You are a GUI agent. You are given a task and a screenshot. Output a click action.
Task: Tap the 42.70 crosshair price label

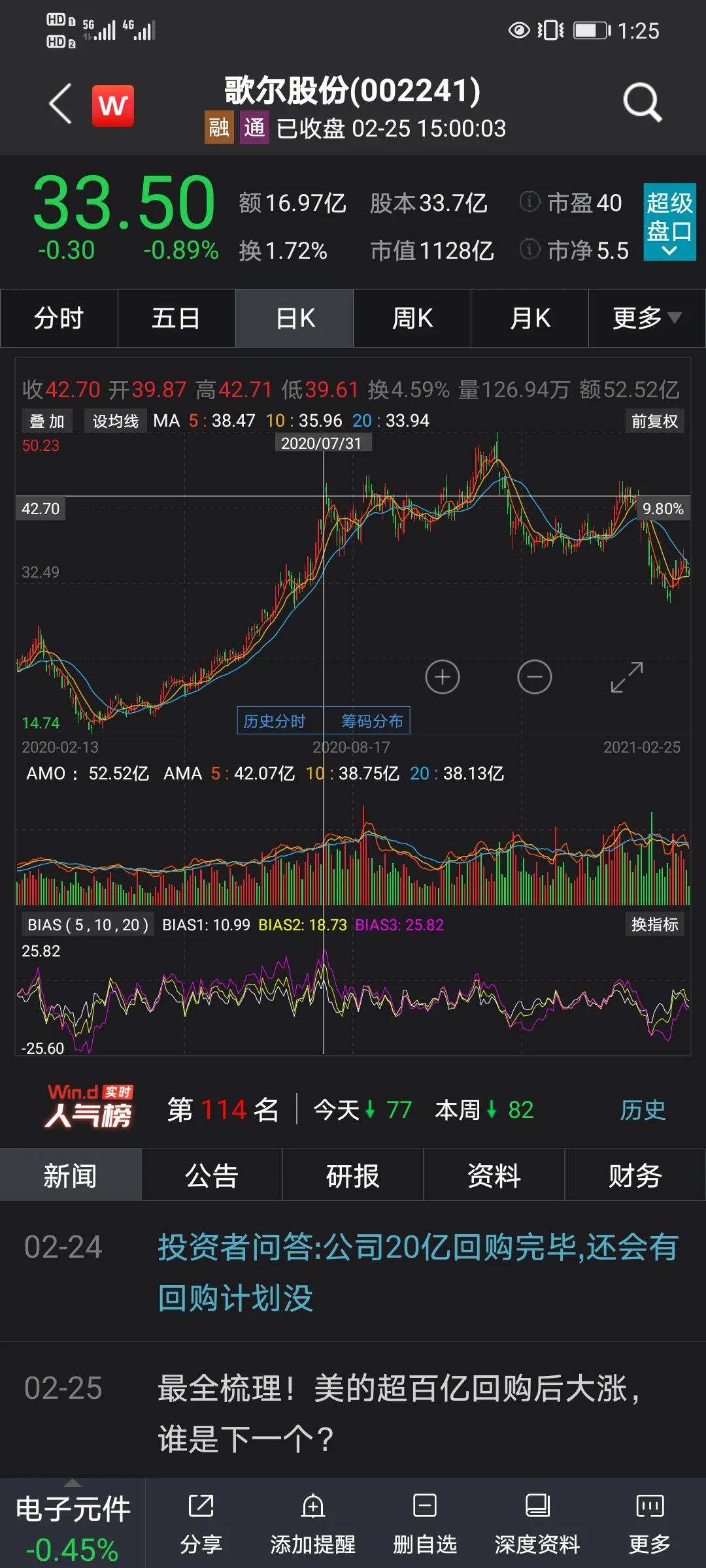(41, 508)
